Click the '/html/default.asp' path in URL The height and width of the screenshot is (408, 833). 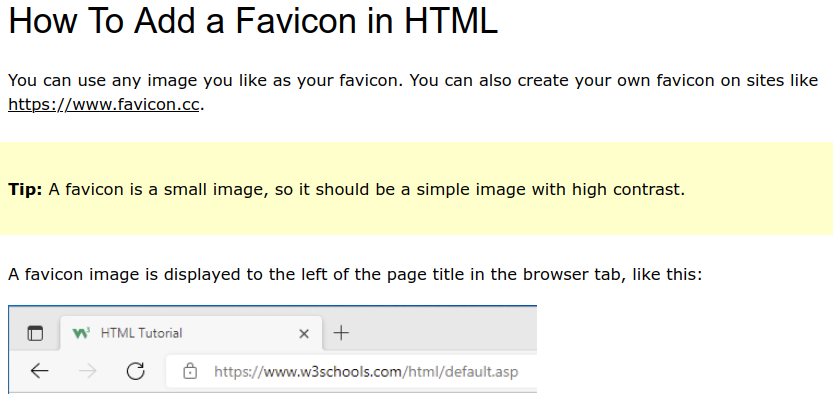click(x=461, y=372)
